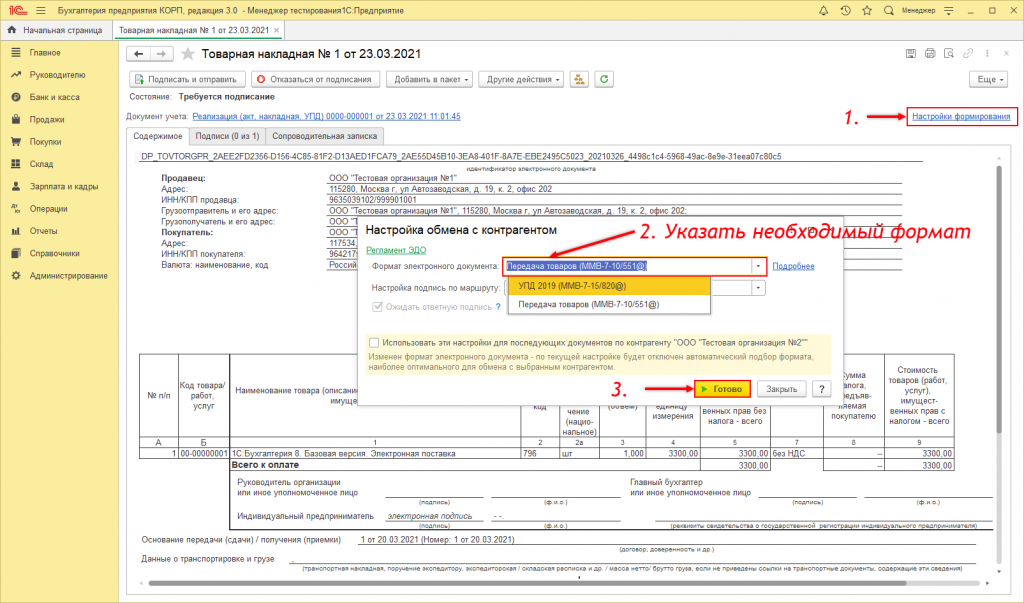1024x603 pixels.
Task: Switch to Сопроводительная записка tab
Action: (x=325, y=137)
